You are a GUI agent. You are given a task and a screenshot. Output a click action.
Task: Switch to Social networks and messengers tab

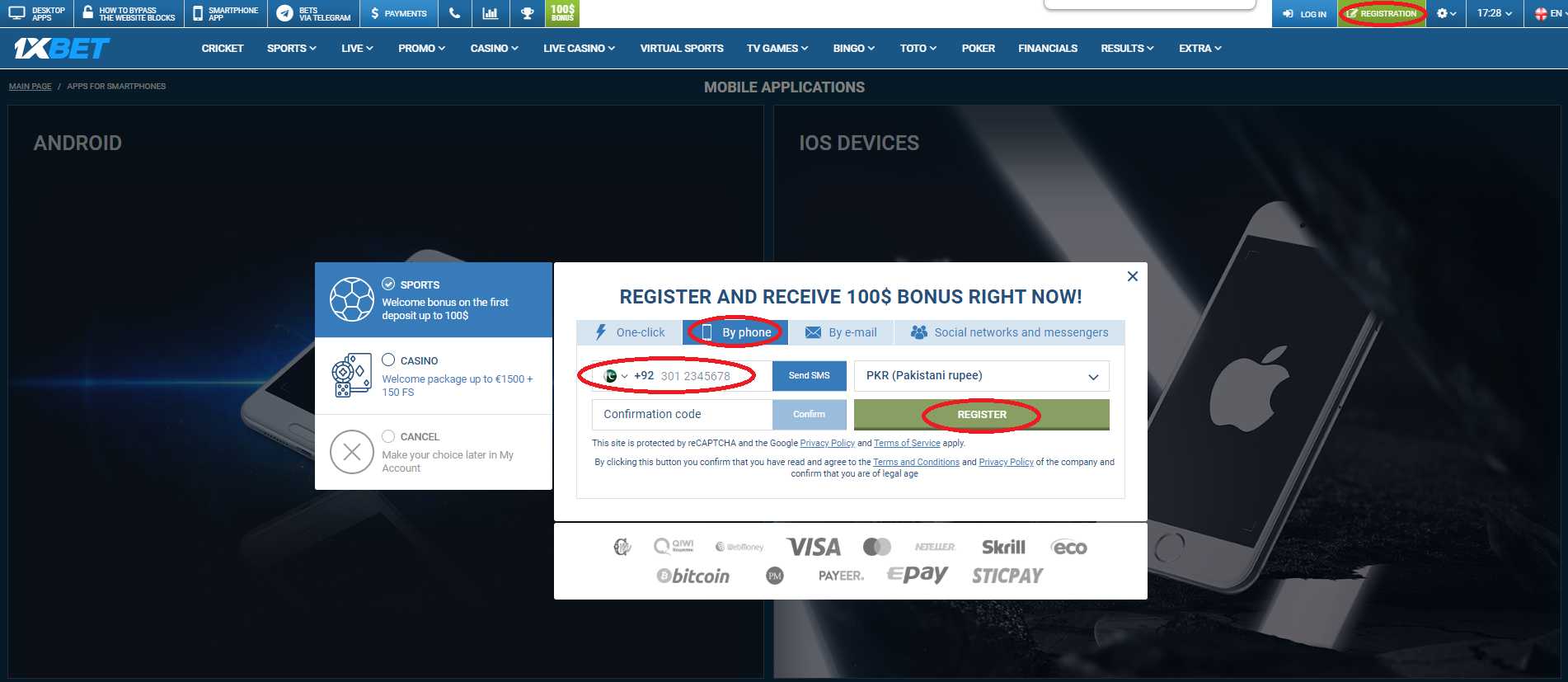[1010, 332]
